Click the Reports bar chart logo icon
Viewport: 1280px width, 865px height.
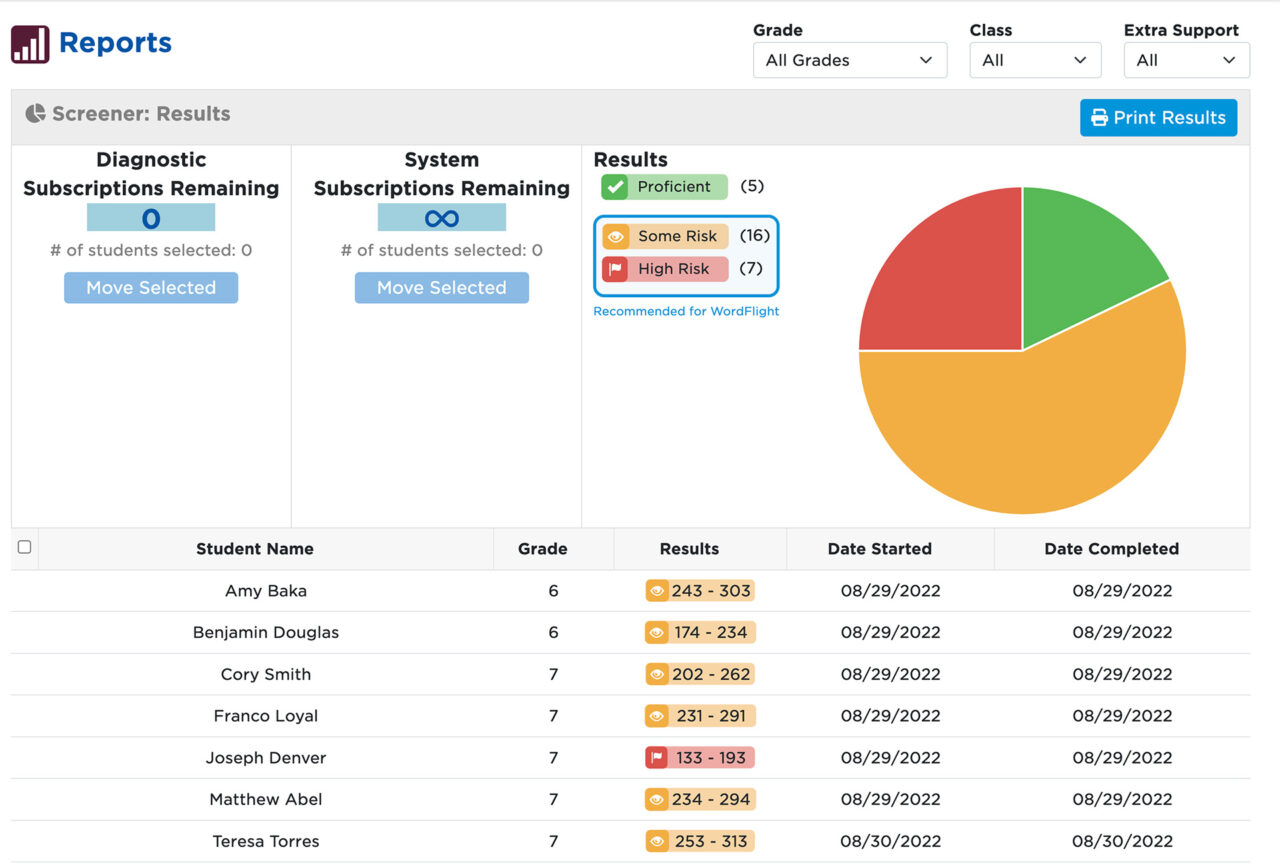(x=30, y=44)
